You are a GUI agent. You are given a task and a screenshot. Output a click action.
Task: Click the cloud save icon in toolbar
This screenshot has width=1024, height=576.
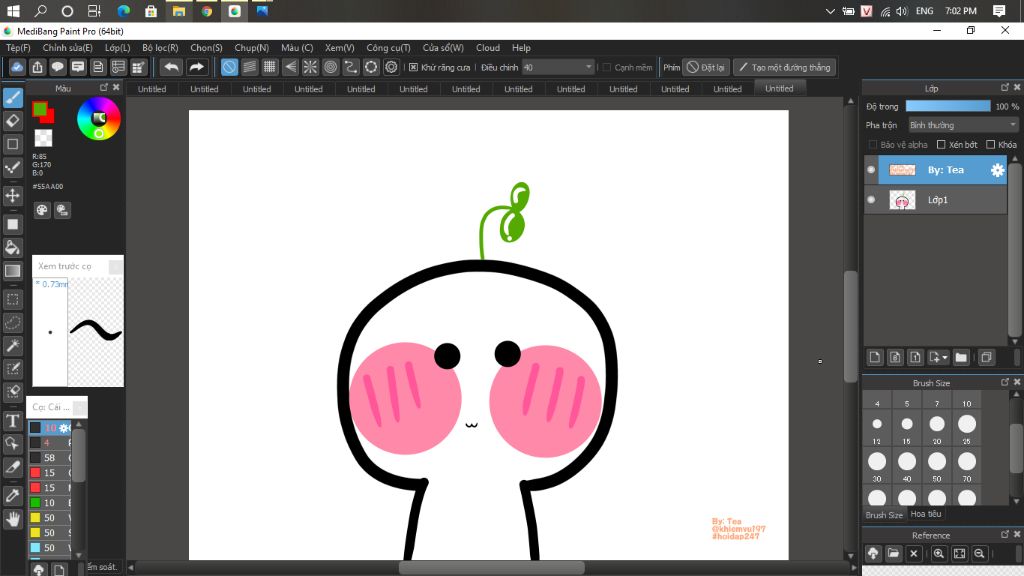click(x=17, y=67)
